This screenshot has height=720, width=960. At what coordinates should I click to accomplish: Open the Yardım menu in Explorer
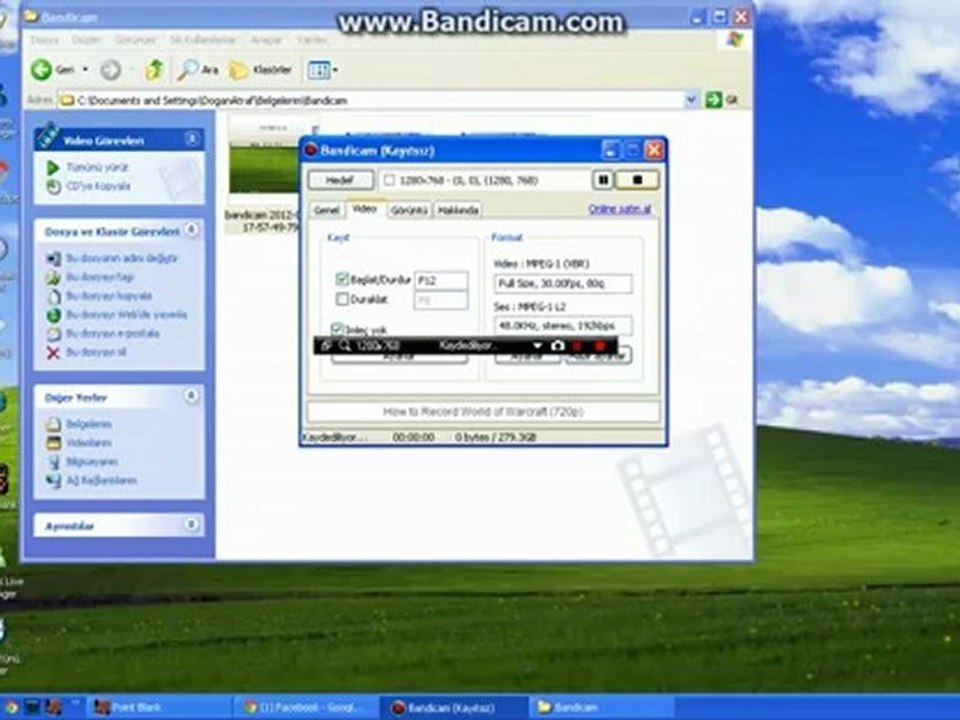pos(312,40)
